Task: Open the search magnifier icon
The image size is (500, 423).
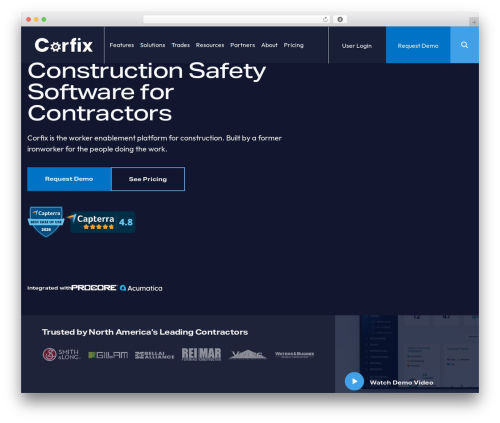Action: 464,45
